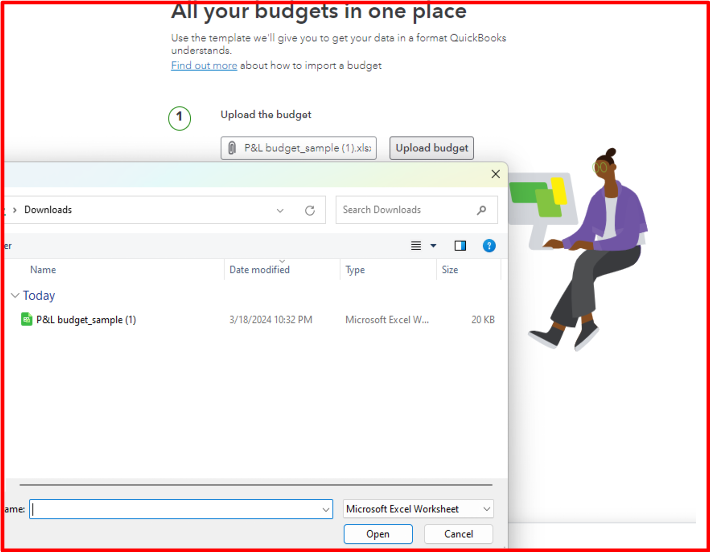Open the view layout list icon
This screenshot has width=710, height=552.
coord(416,245)
